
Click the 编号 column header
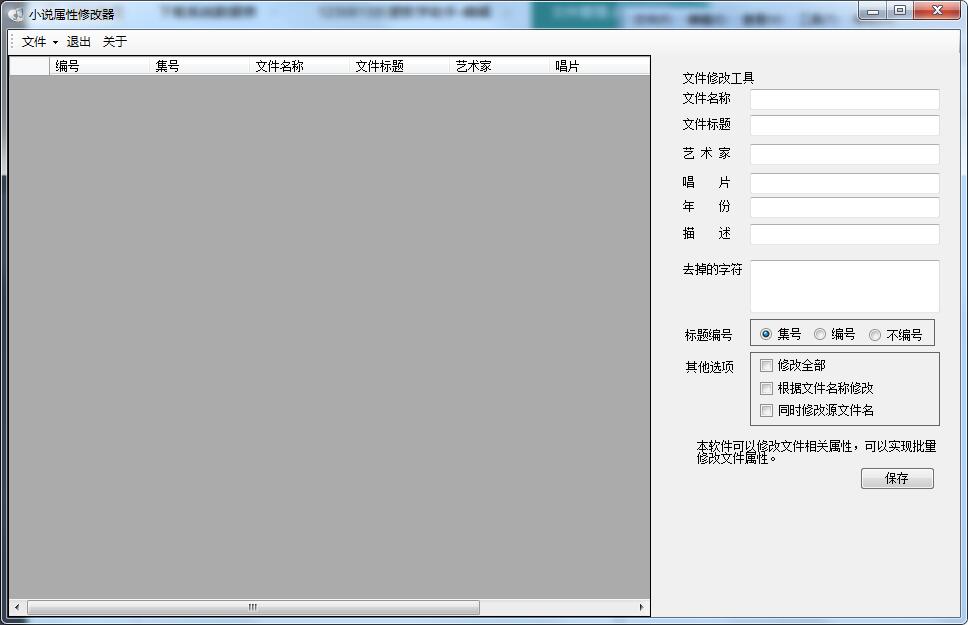(x=99, y=66)
